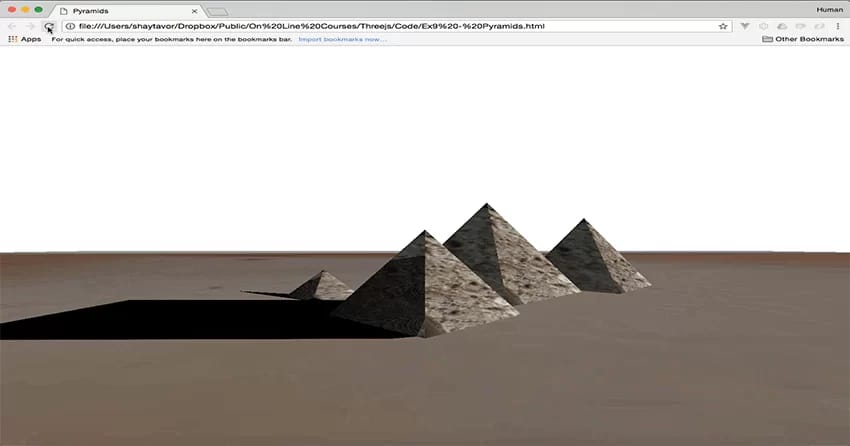The image size is (850, 446).
Task: Close the Pyramids tab
Action: pos(195,10)
